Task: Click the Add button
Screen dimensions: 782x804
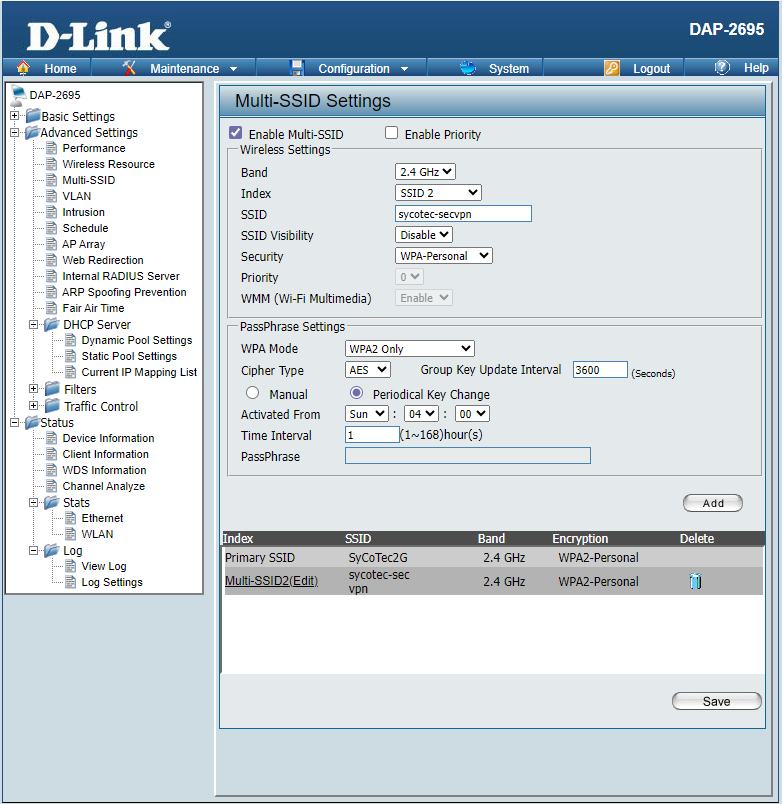Action: click(x=713, y=503)
